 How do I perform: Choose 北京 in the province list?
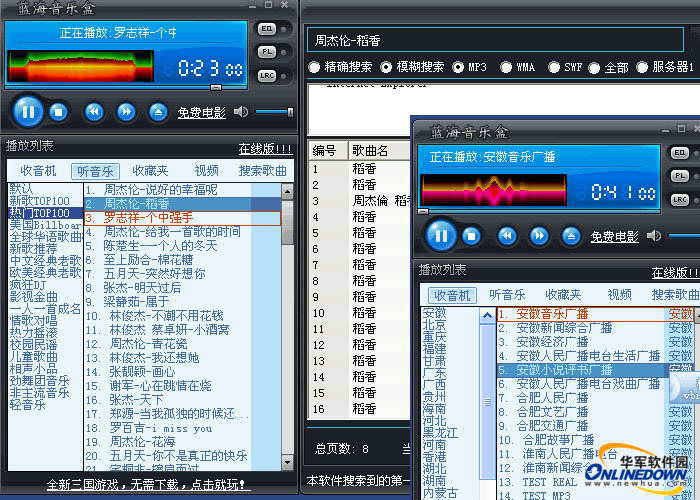pos(434,325)
